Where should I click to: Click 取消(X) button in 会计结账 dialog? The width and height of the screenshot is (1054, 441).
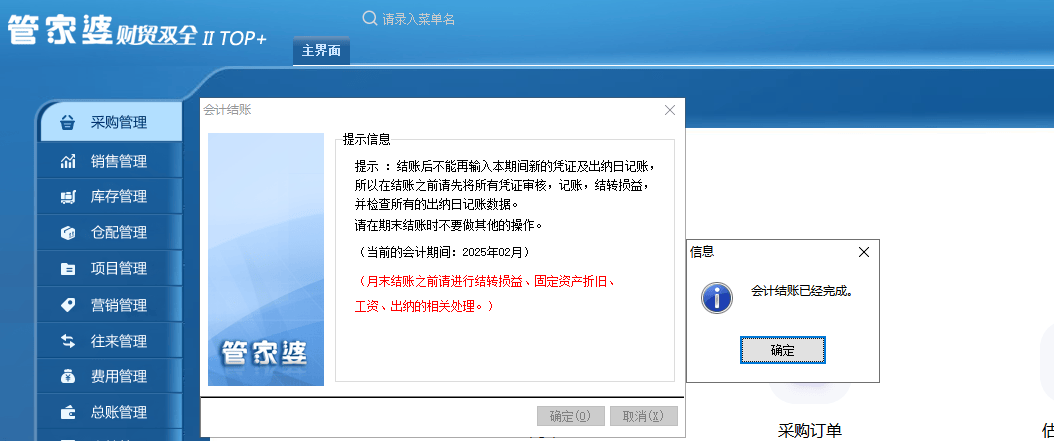pyautogui.click(x=643, y=416)
